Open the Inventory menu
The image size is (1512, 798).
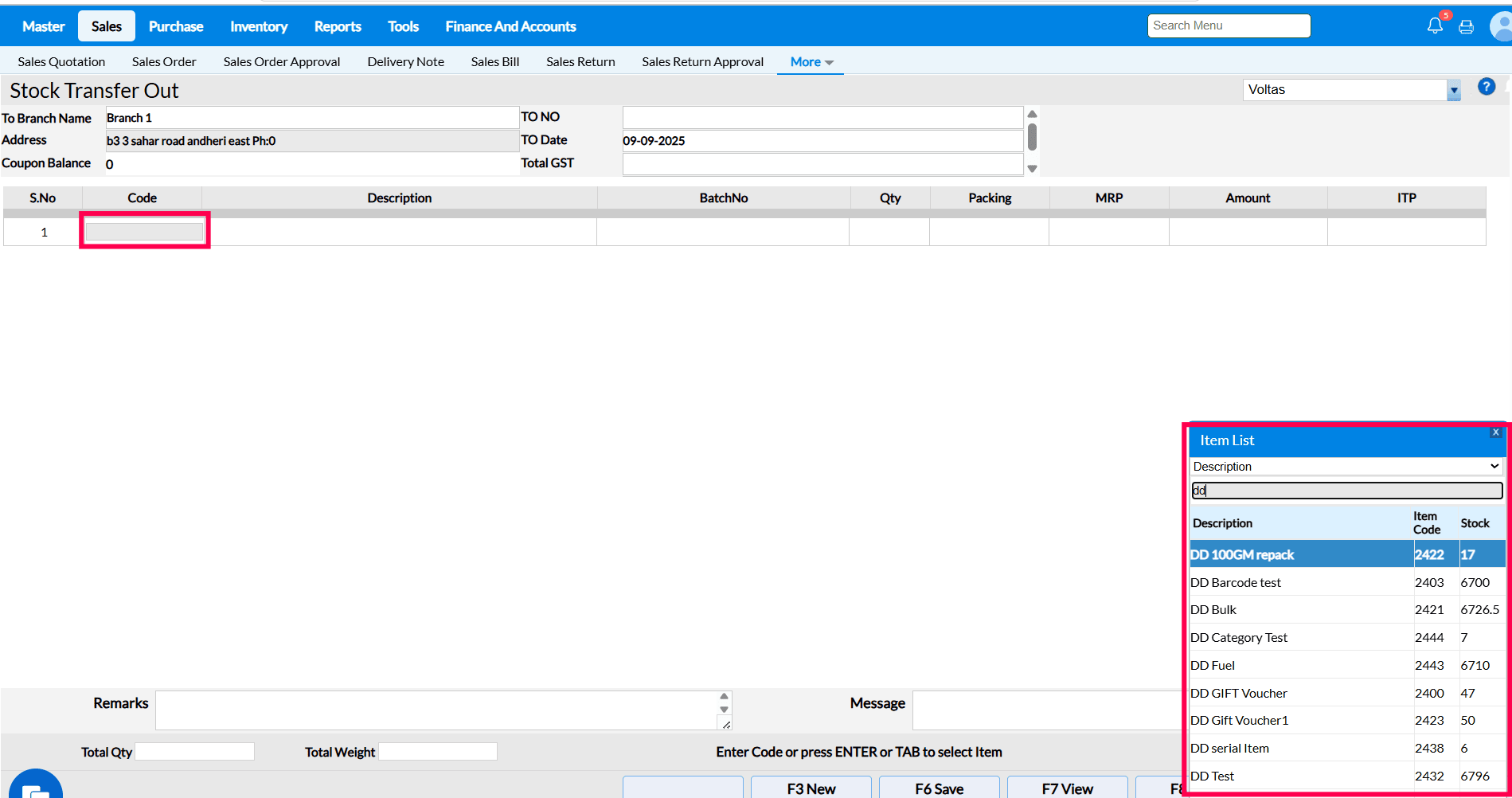[x=259, y=26]
